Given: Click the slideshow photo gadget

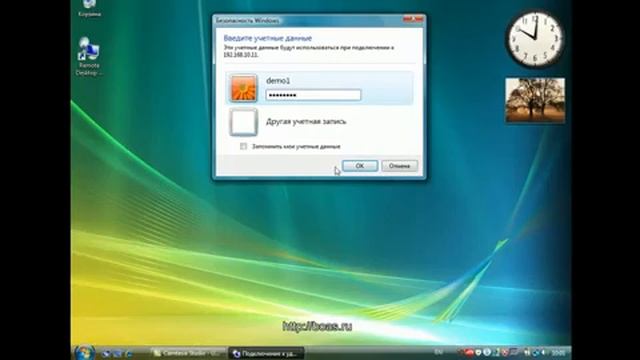Looking at the screenshot, I should (535, 100).
